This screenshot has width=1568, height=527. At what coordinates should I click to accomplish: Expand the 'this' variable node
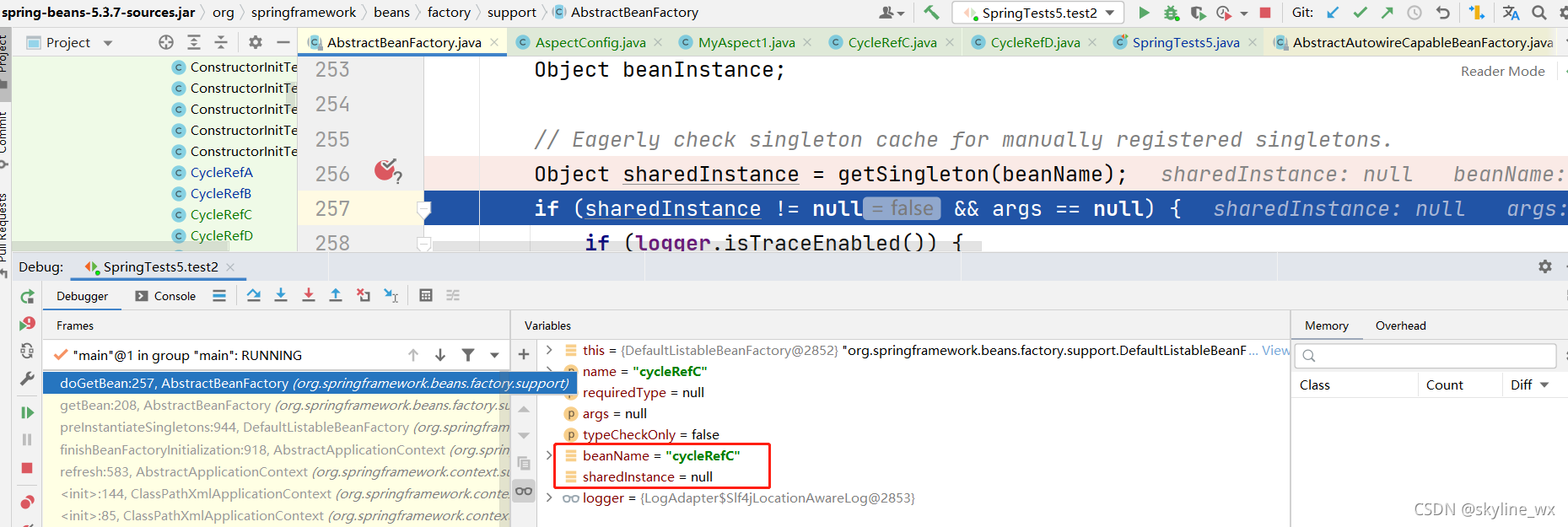(549, 350)
